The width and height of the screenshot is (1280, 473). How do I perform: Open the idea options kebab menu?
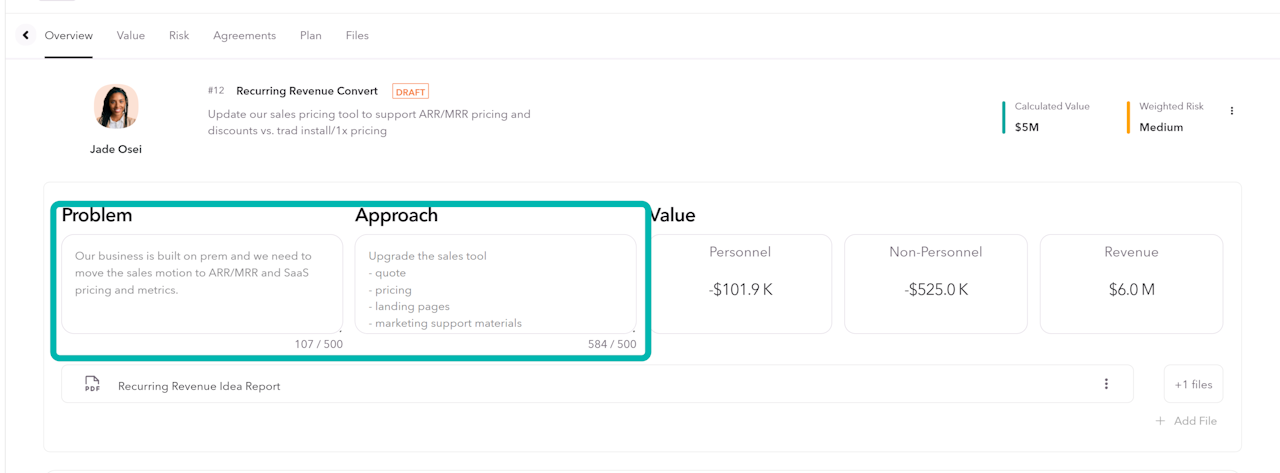(x=1232, y=111)
